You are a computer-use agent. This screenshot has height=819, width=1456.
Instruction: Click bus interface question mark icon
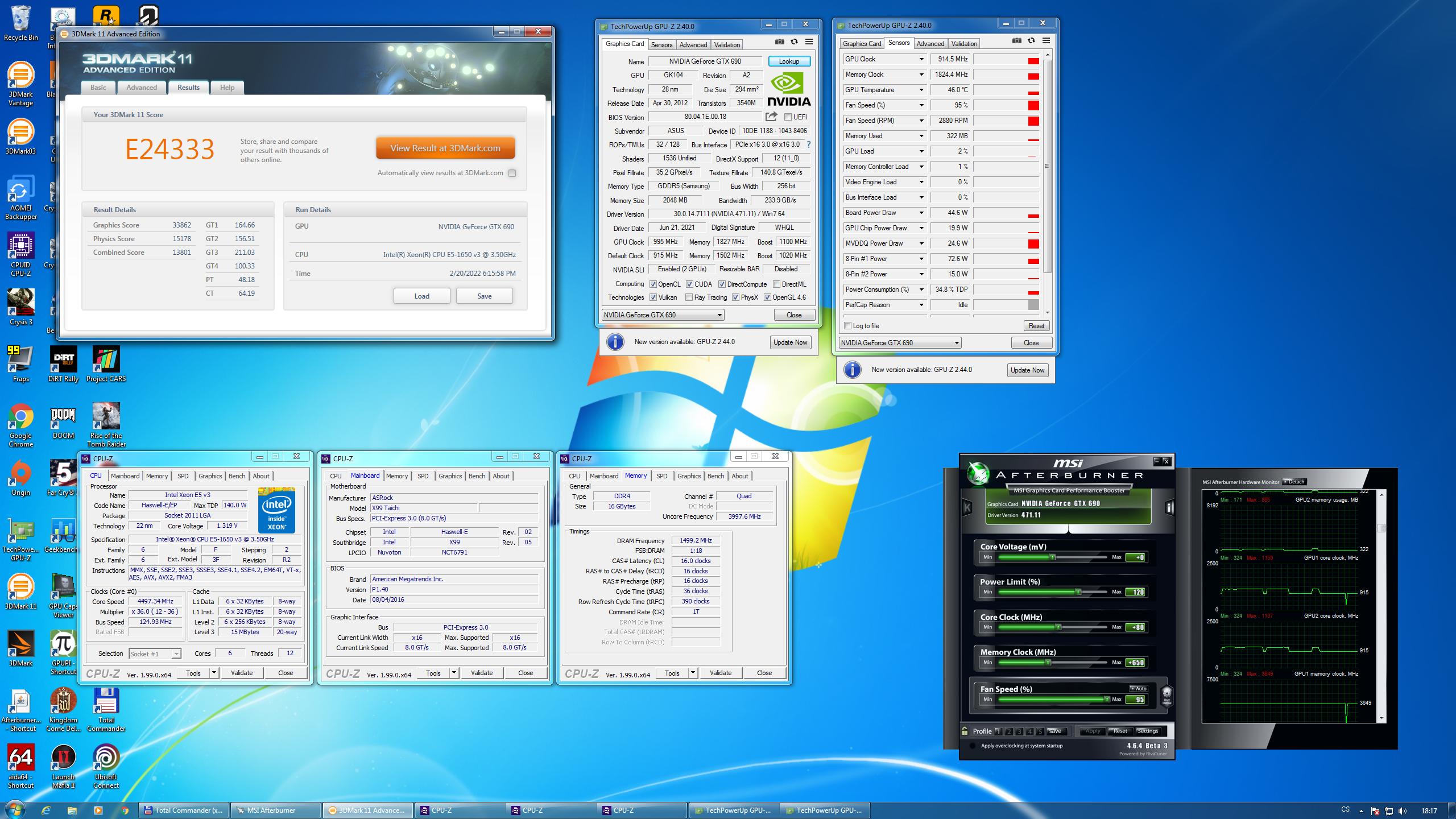pyautogui.click(x=808, y=144)
